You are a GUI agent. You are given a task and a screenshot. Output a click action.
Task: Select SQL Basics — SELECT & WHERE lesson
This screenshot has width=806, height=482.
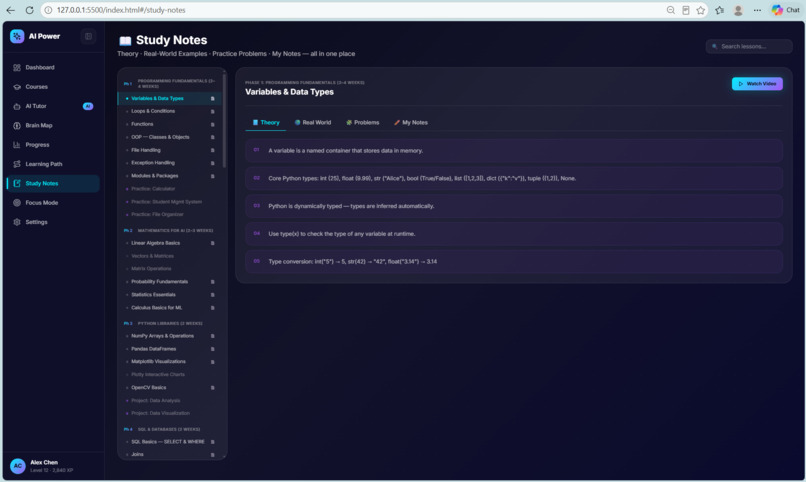click(x=170, y=442)
